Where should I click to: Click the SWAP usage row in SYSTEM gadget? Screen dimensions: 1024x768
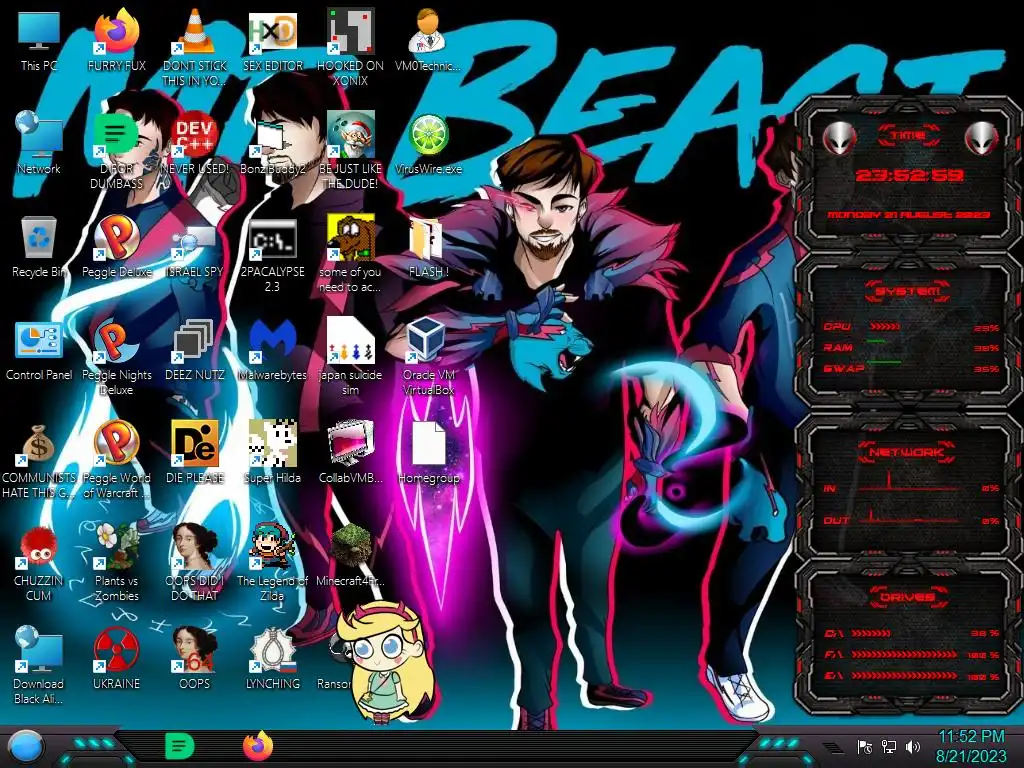tap(912, 368)
